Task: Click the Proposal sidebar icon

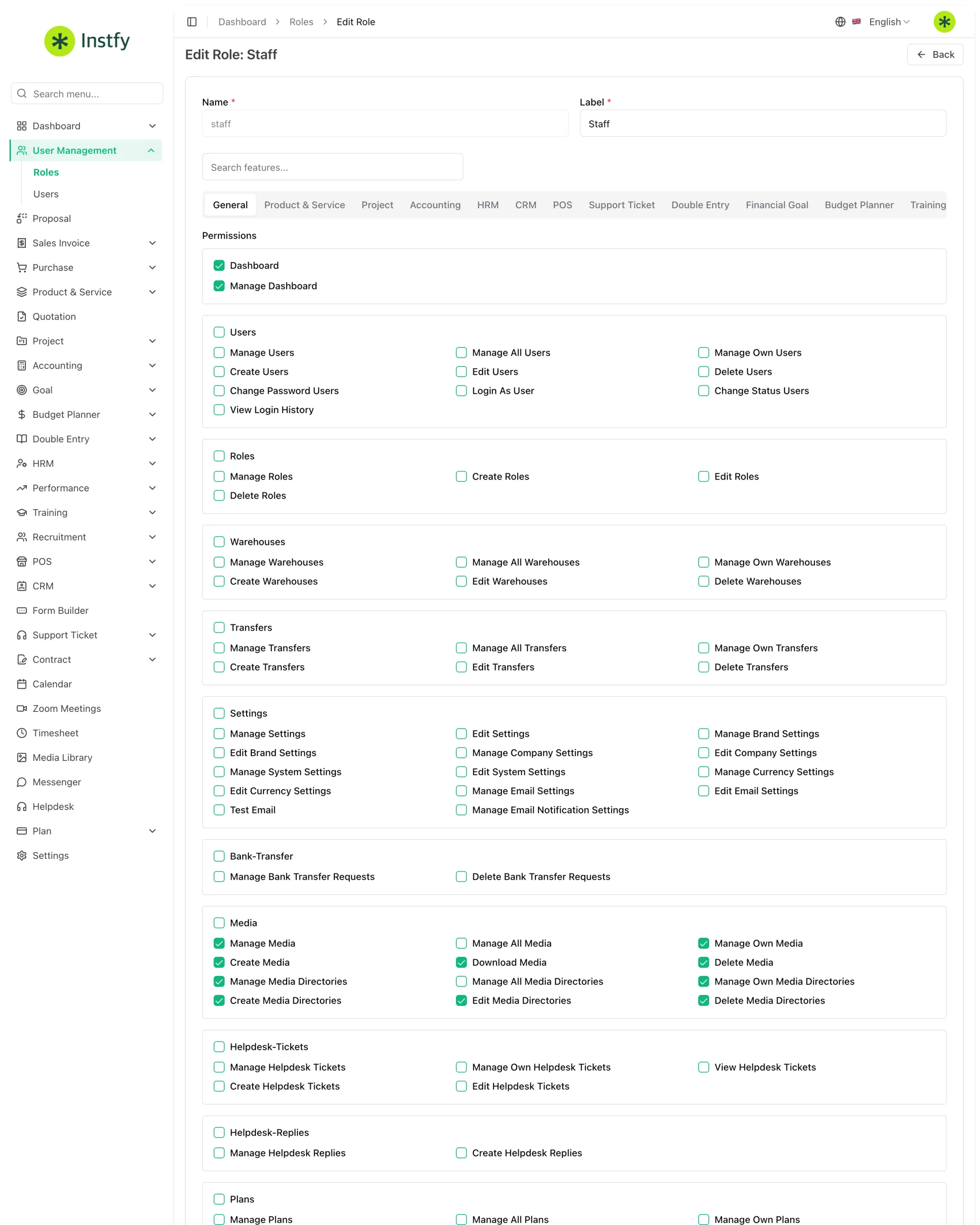Action: (x=22, y=219)
